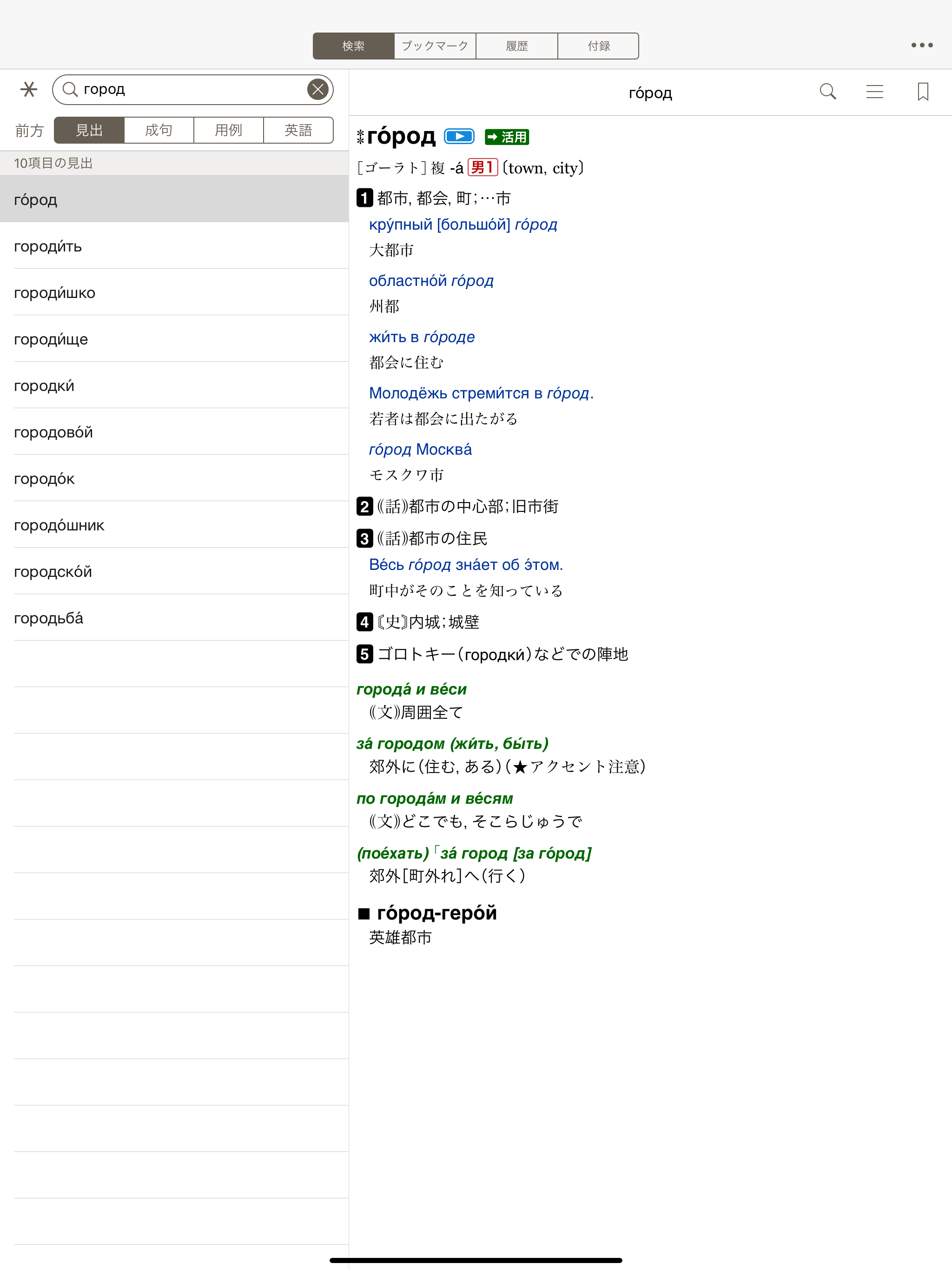Tap the (town, city) English gloss
The width and height of the screenshot is (952, 1270).
pos(543,168)
